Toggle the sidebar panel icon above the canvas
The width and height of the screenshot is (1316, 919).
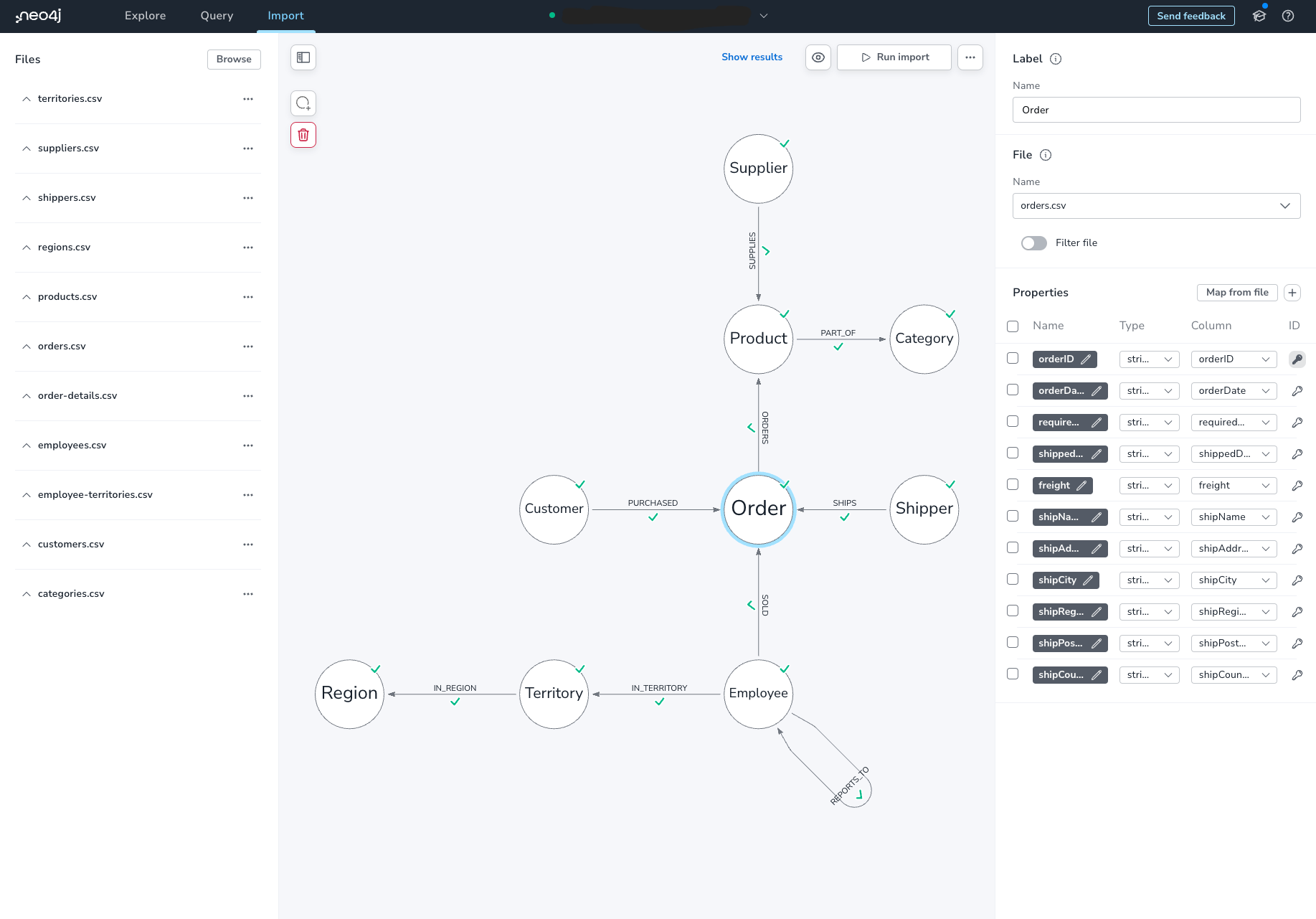[x=303, y=57]
